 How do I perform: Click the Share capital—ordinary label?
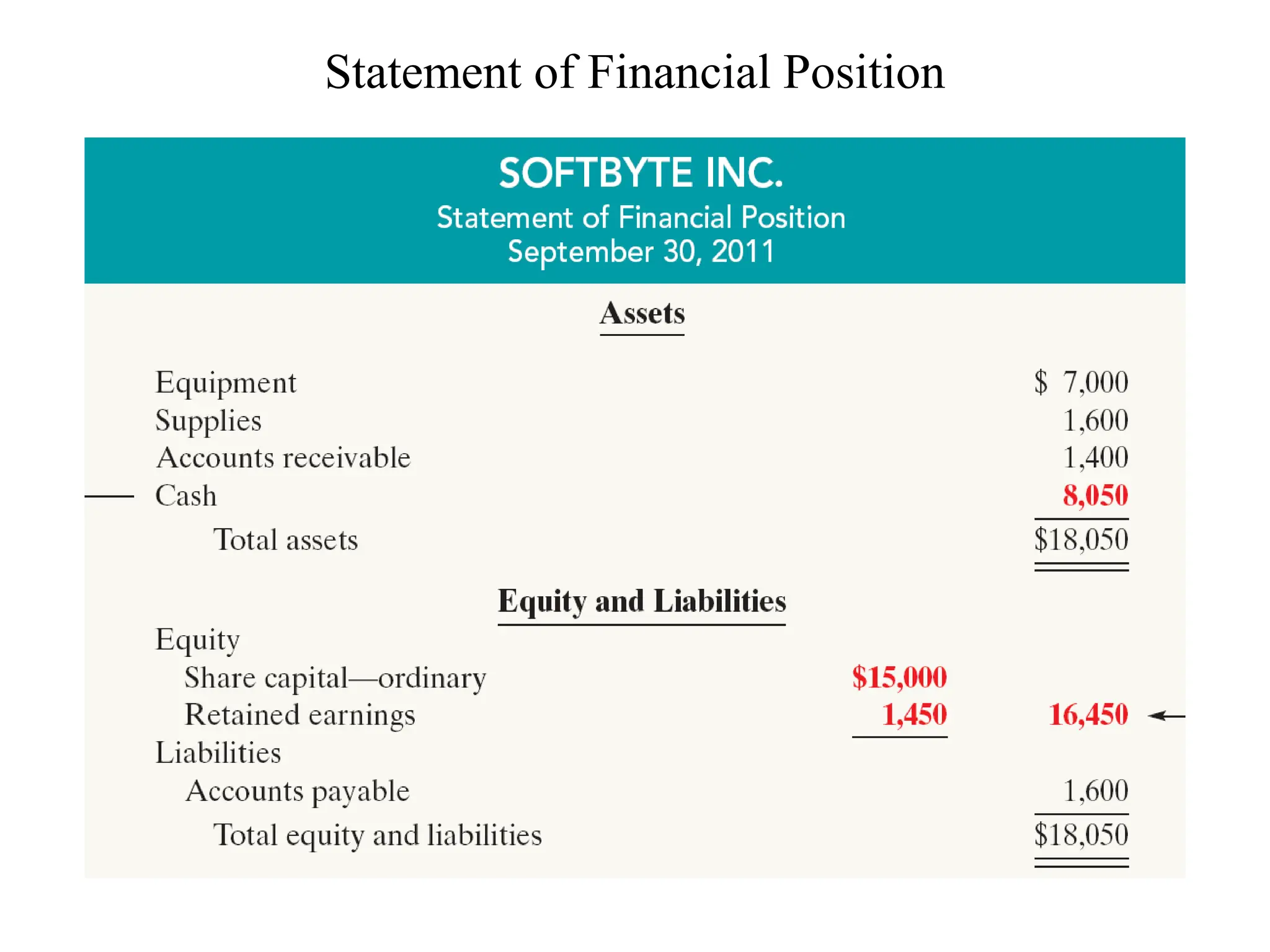click(x=335, y=677)
